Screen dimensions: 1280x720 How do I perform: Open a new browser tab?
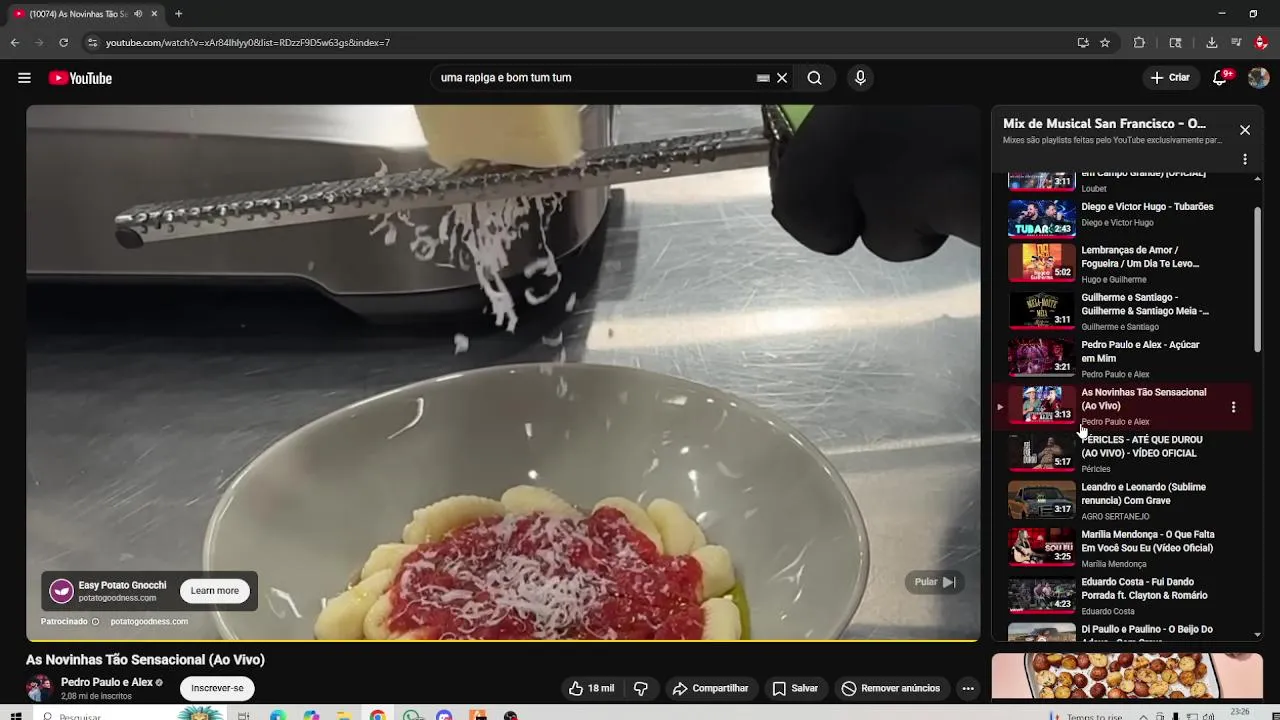coord(178,14)
